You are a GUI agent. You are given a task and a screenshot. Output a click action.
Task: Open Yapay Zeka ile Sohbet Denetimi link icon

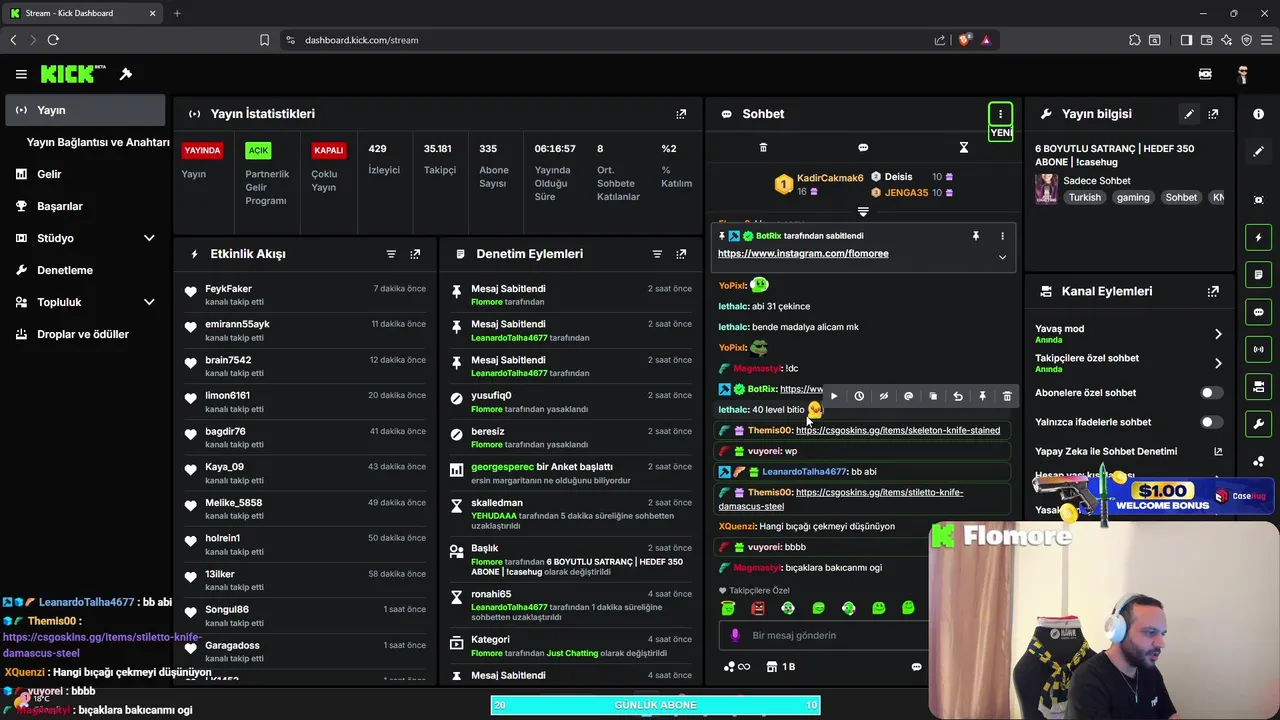click(1218, 451)
